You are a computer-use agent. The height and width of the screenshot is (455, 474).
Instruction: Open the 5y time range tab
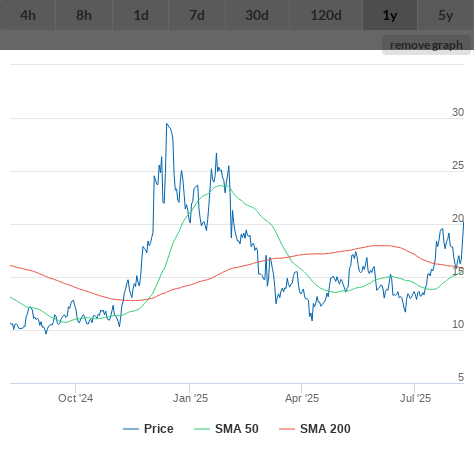[x=446, y=15]
